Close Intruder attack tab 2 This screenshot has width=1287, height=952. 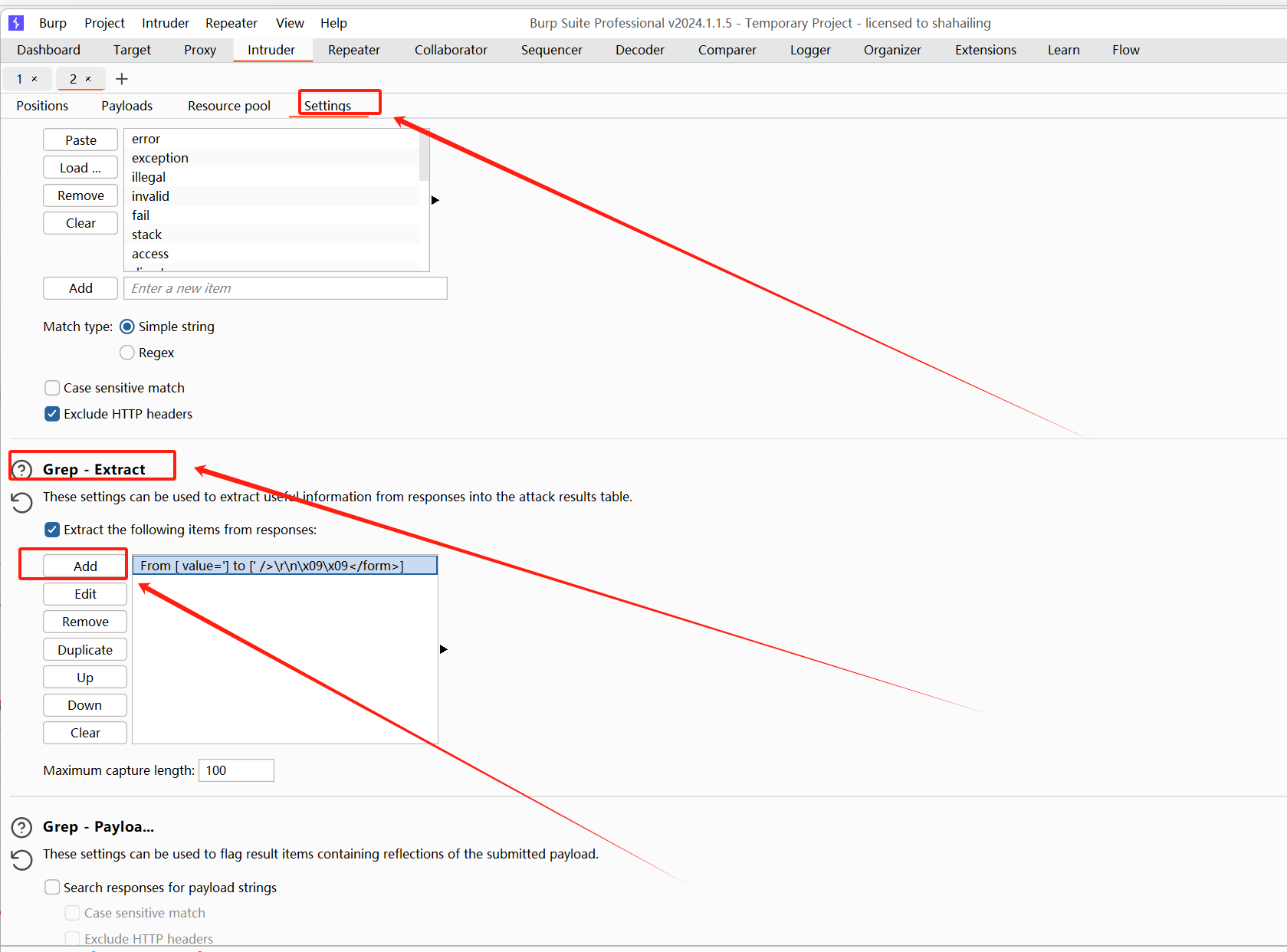88,79
